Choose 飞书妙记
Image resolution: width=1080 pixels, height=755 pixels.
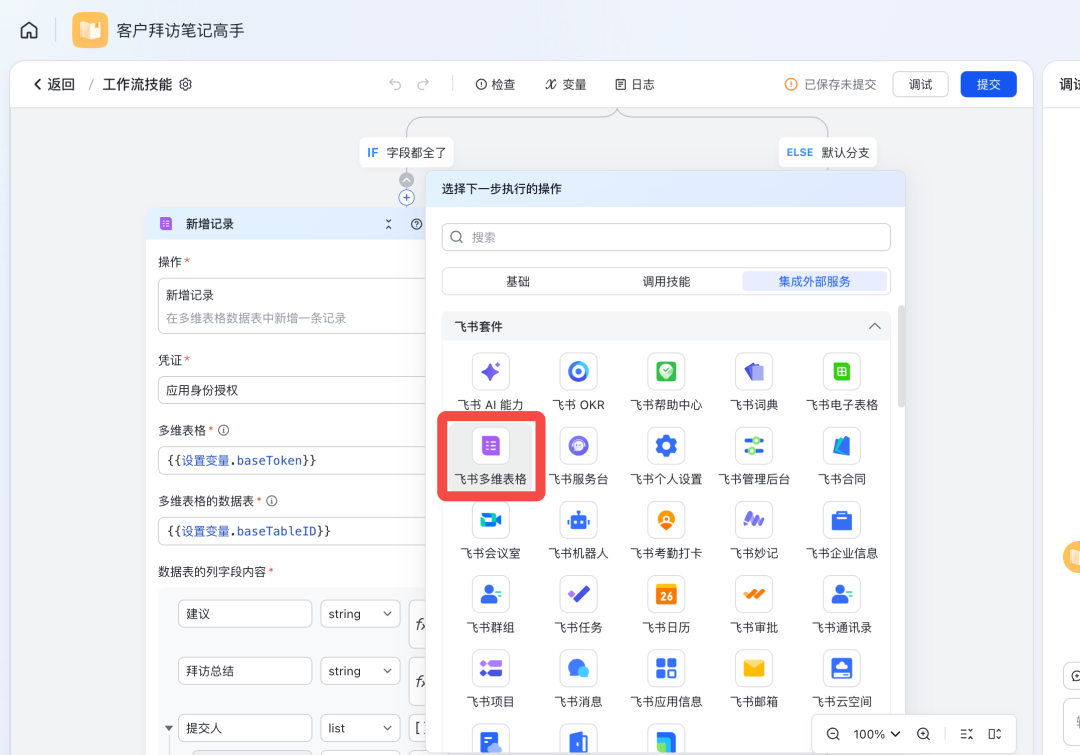754,530
